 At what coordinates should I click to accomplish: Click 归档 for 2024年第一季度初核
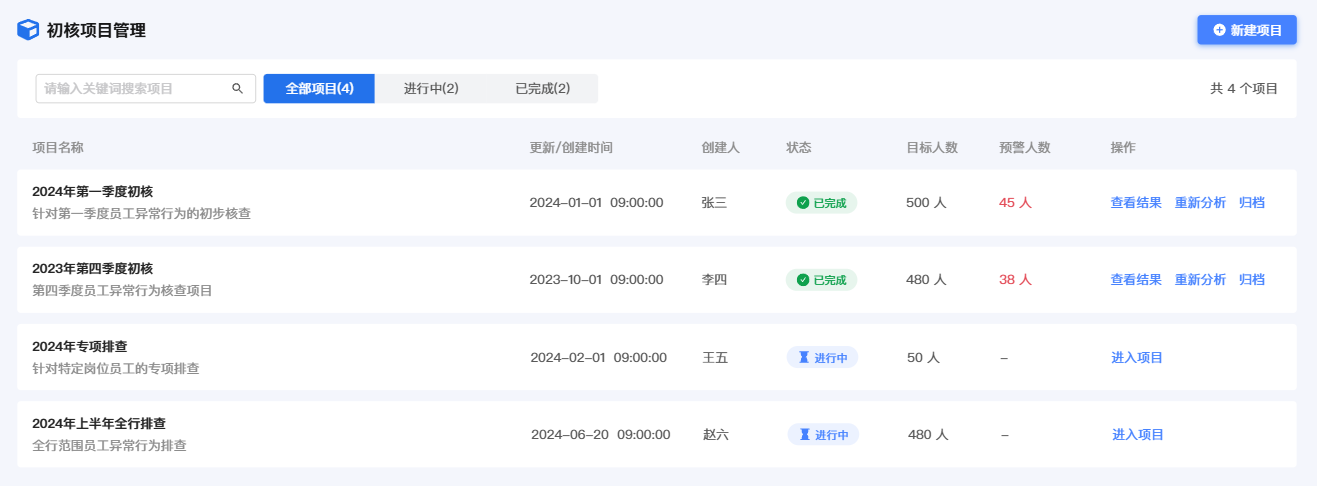pos(1252,203)
